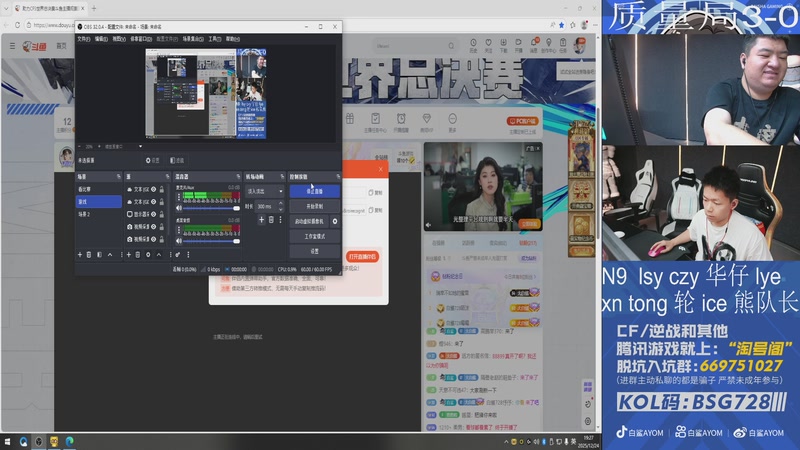This screenshot has width=800, height=450.
Task: Open transition properties three-dot menu
Action: 280,220
